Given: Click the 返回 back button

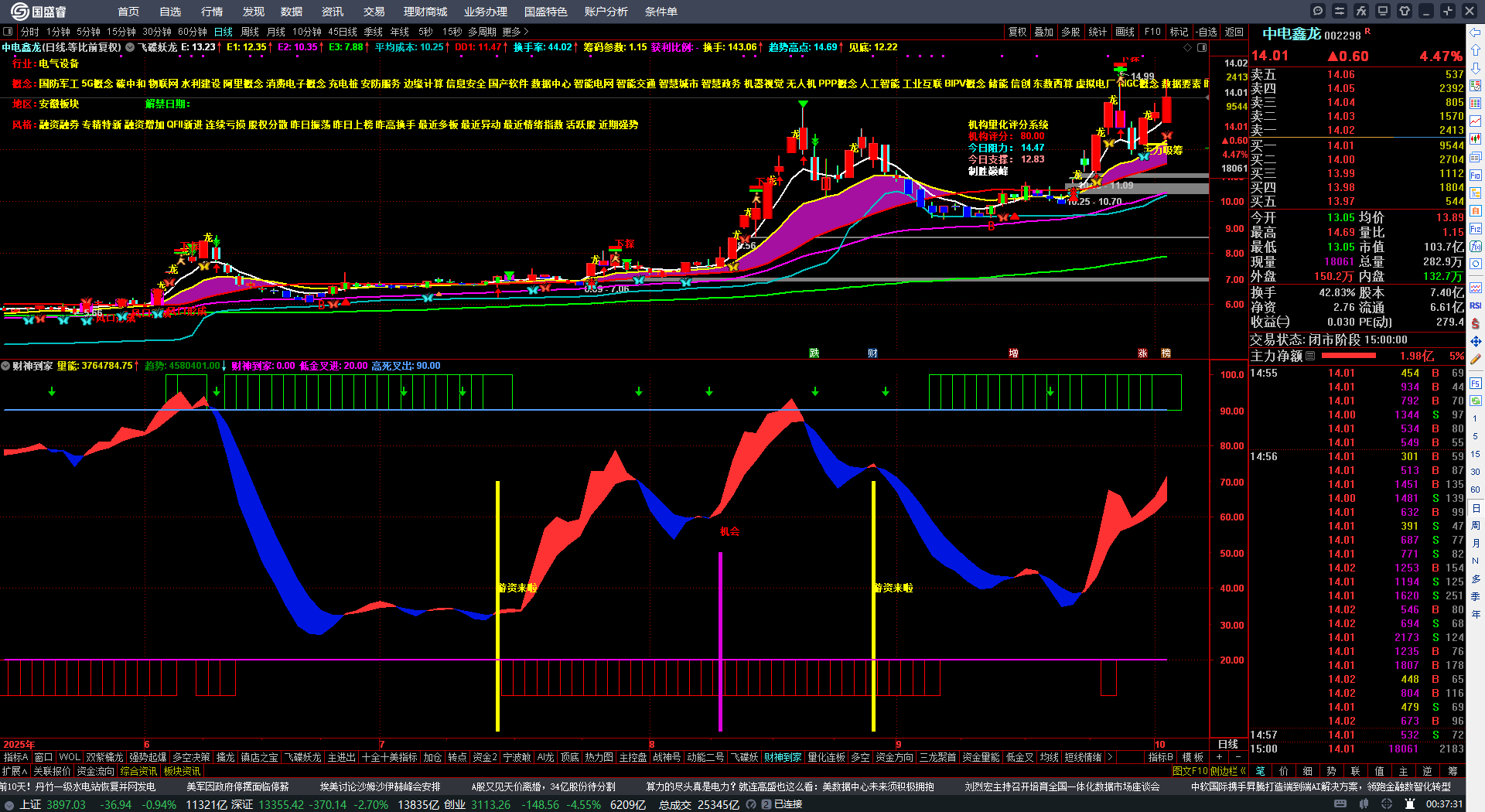Looking at the screenshot, I should tap(1234, 32).
